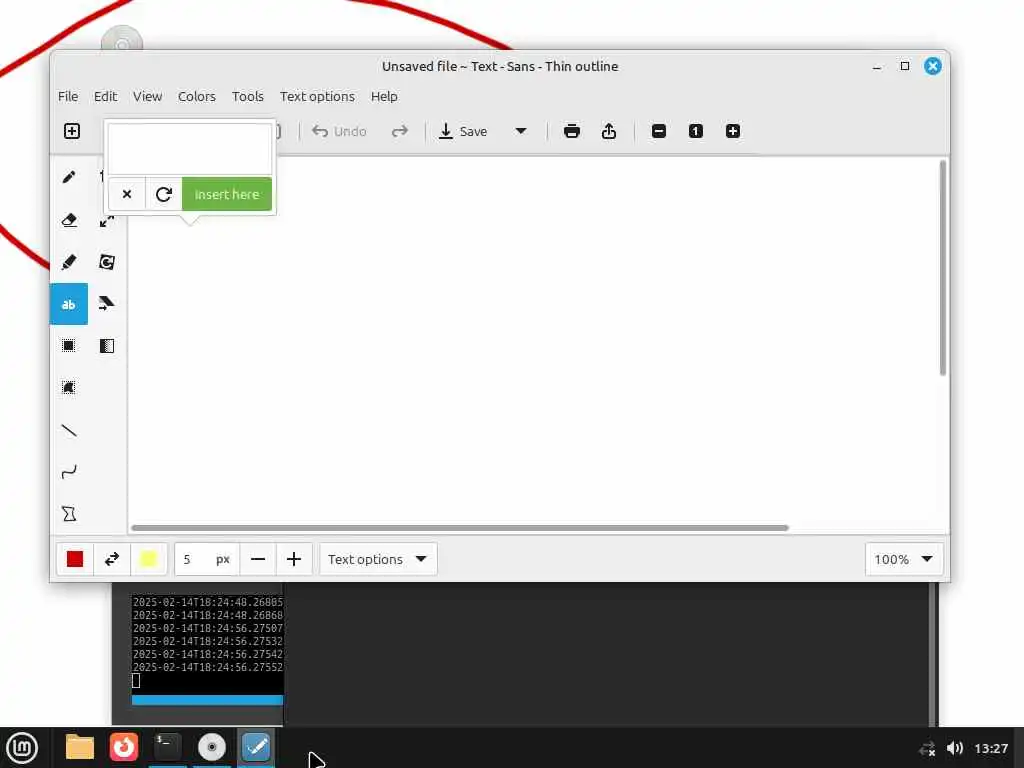Open the Files folder in taskbar
The width and height of the screenshot is (1024, 768).
[80, 747]
